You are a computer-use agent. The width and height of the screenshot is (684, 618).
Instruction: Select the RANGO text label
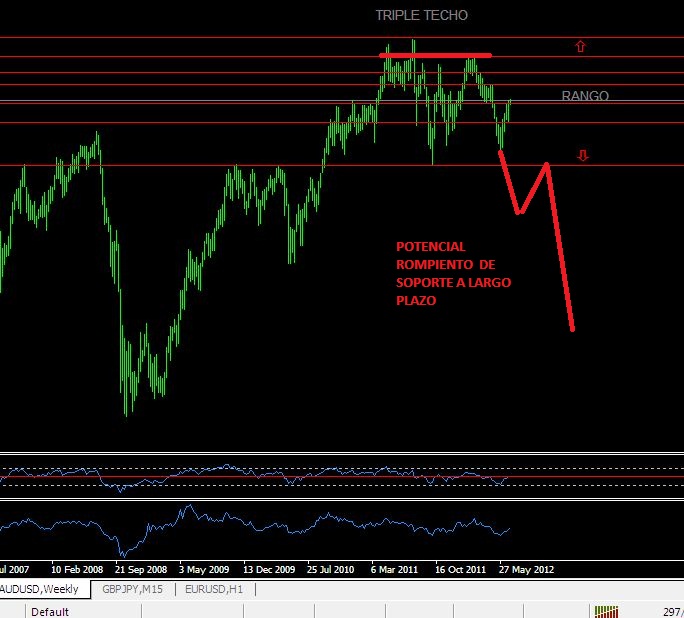pyautogui.click(x=585, y=96)
